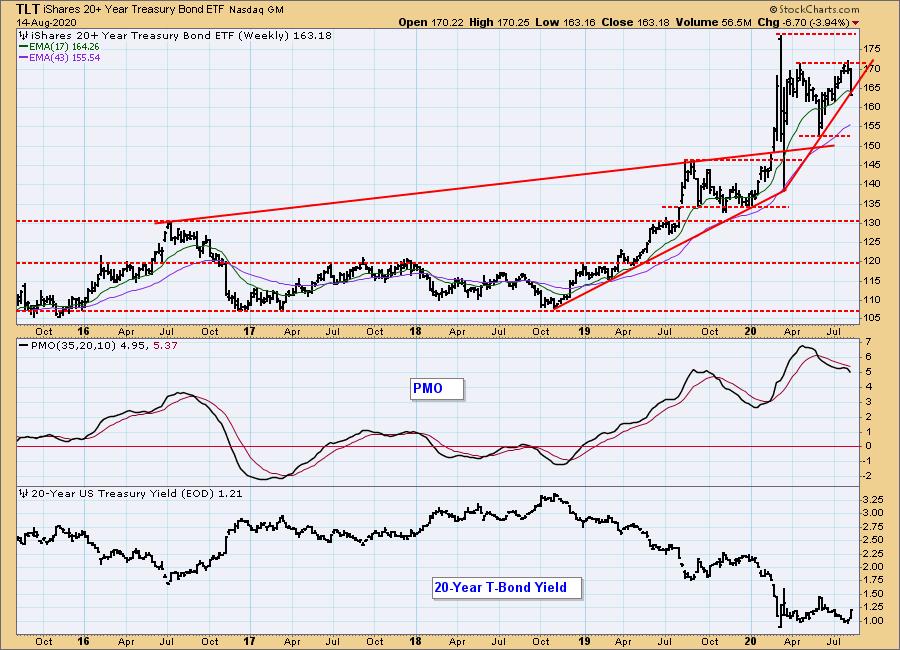The height and width of the screenshot is (650, 900).
Task: Click the 20-Year US Treasury Yield (EOD) 1.21 legend
Action: 137,493
